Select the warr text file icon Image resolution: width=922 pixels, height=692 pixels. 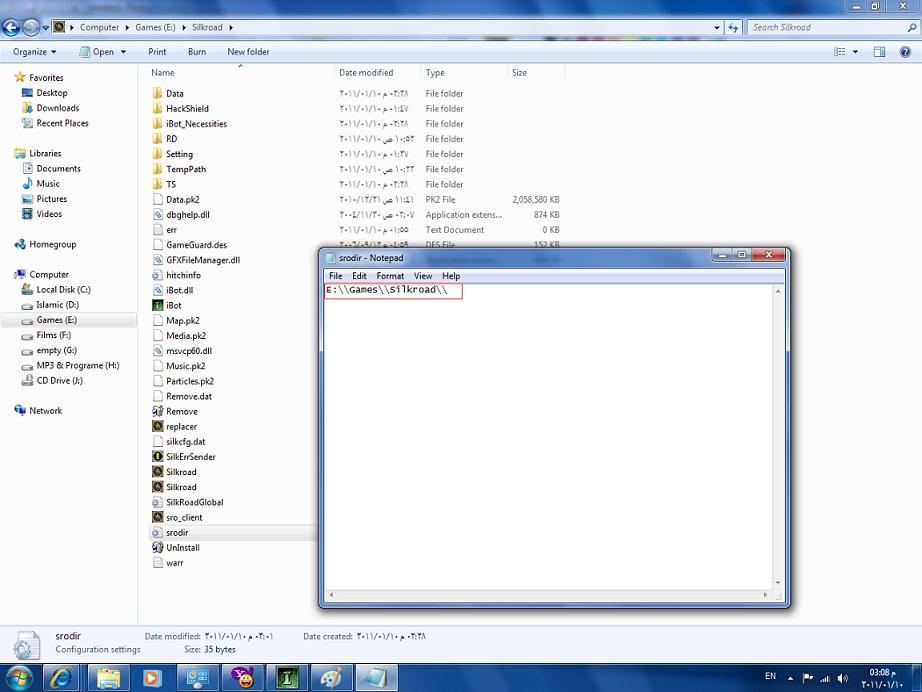[157, 563]
